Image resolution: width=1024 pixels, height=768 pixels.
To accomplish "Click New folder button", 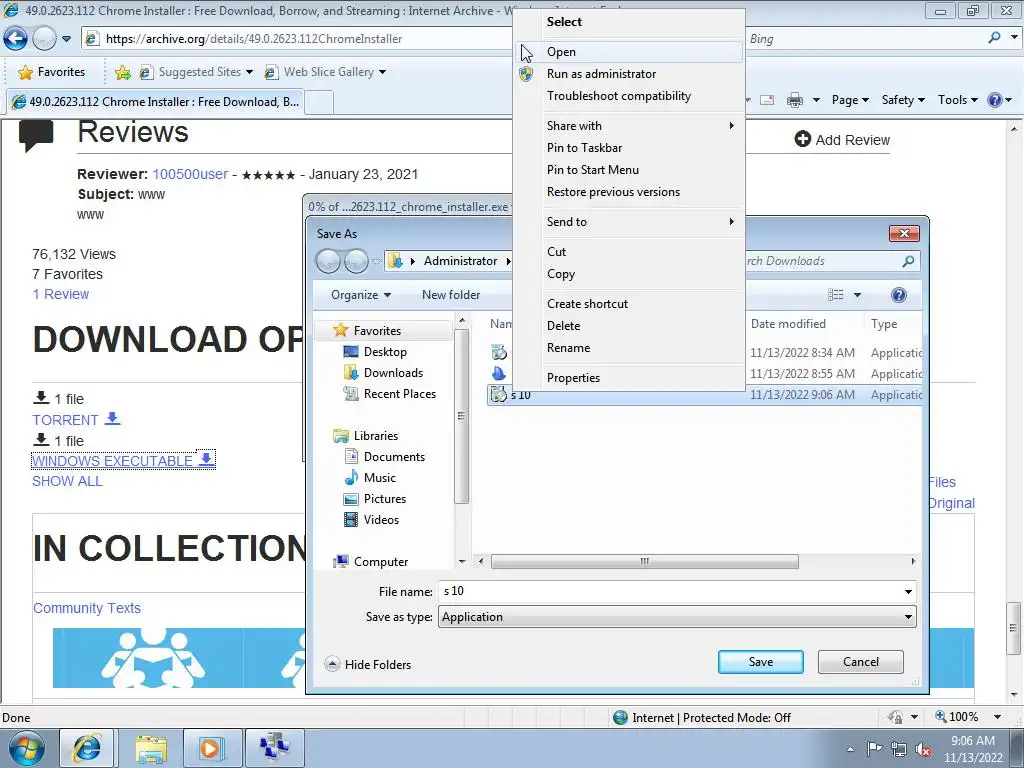I will (451, 295).
